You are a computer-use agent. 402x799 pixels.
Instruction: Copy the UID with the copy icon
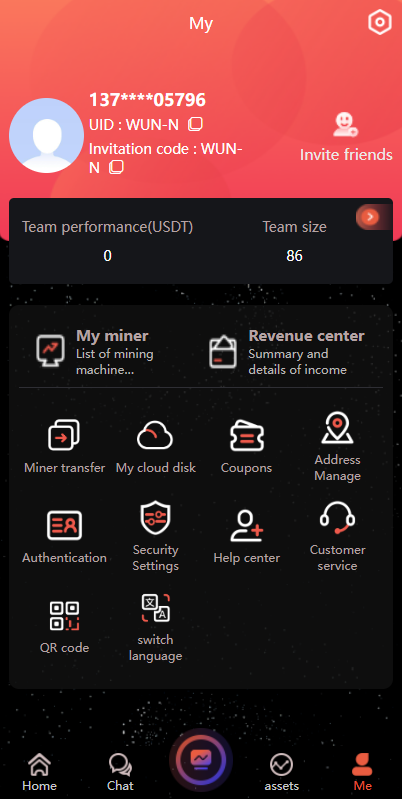pyautogui.click(x=196, y=124)
